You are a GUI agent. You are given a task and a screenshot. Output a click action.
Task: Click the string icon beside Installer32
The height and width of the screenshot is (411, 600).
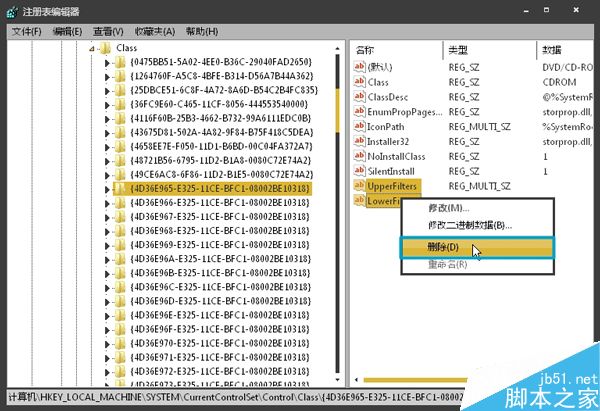pos(359,141)
